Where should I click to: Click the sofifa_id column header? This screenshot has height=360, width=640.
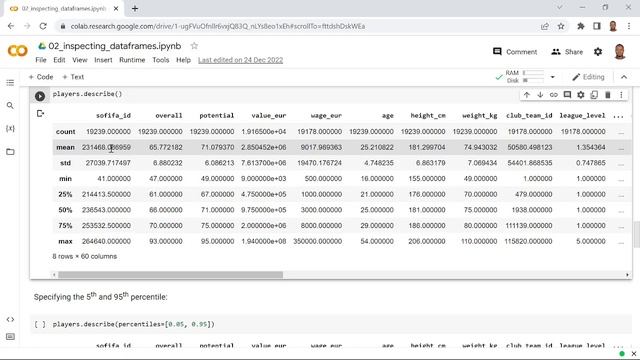[x=113, y=116]
